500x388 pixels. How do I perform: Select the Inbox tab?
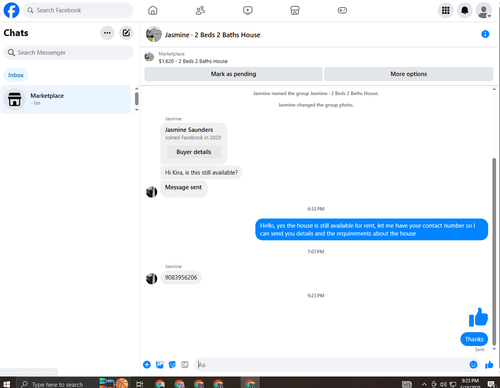tap(16, 75)
